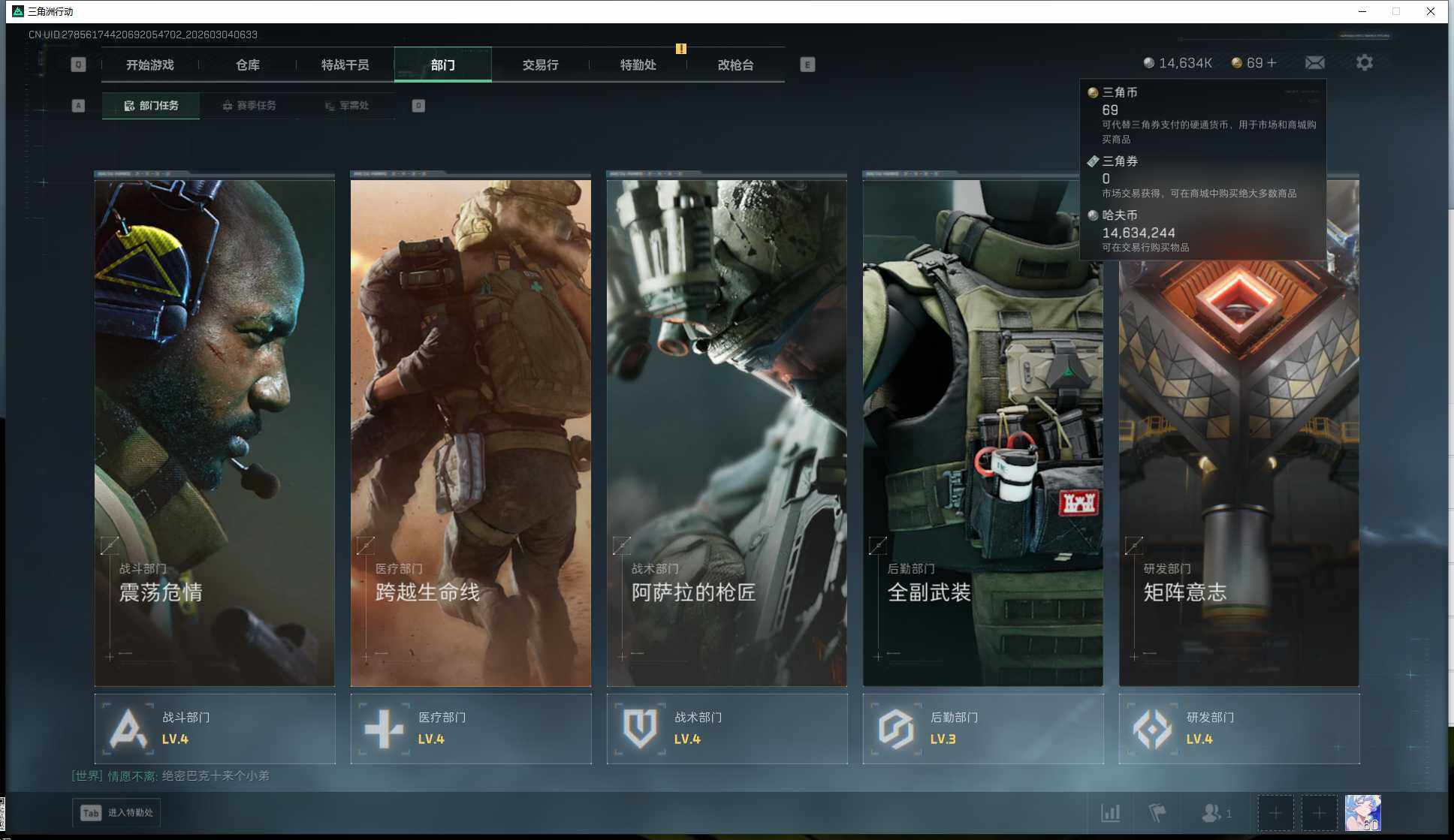Open the friends list icon
Viewport: 1454px width, 840px height.
(x=1211, y=812)
